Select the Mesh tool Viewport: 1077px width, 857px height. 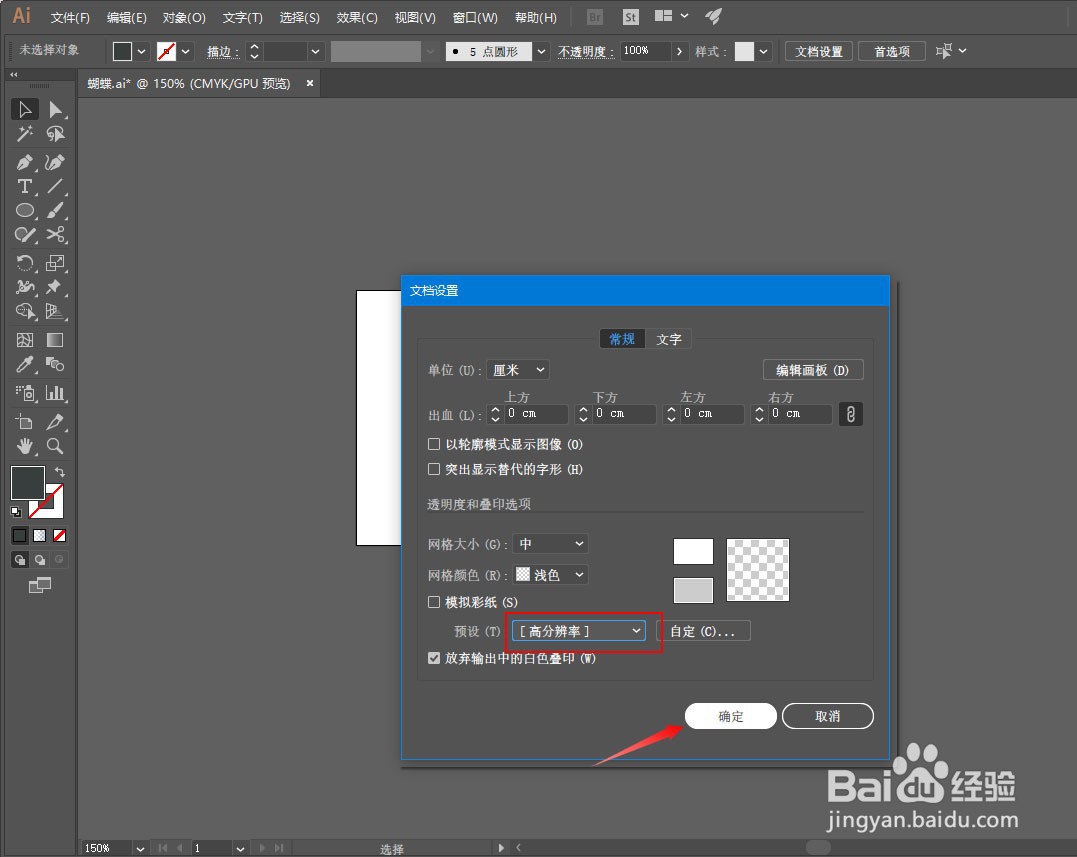[25, 340]
